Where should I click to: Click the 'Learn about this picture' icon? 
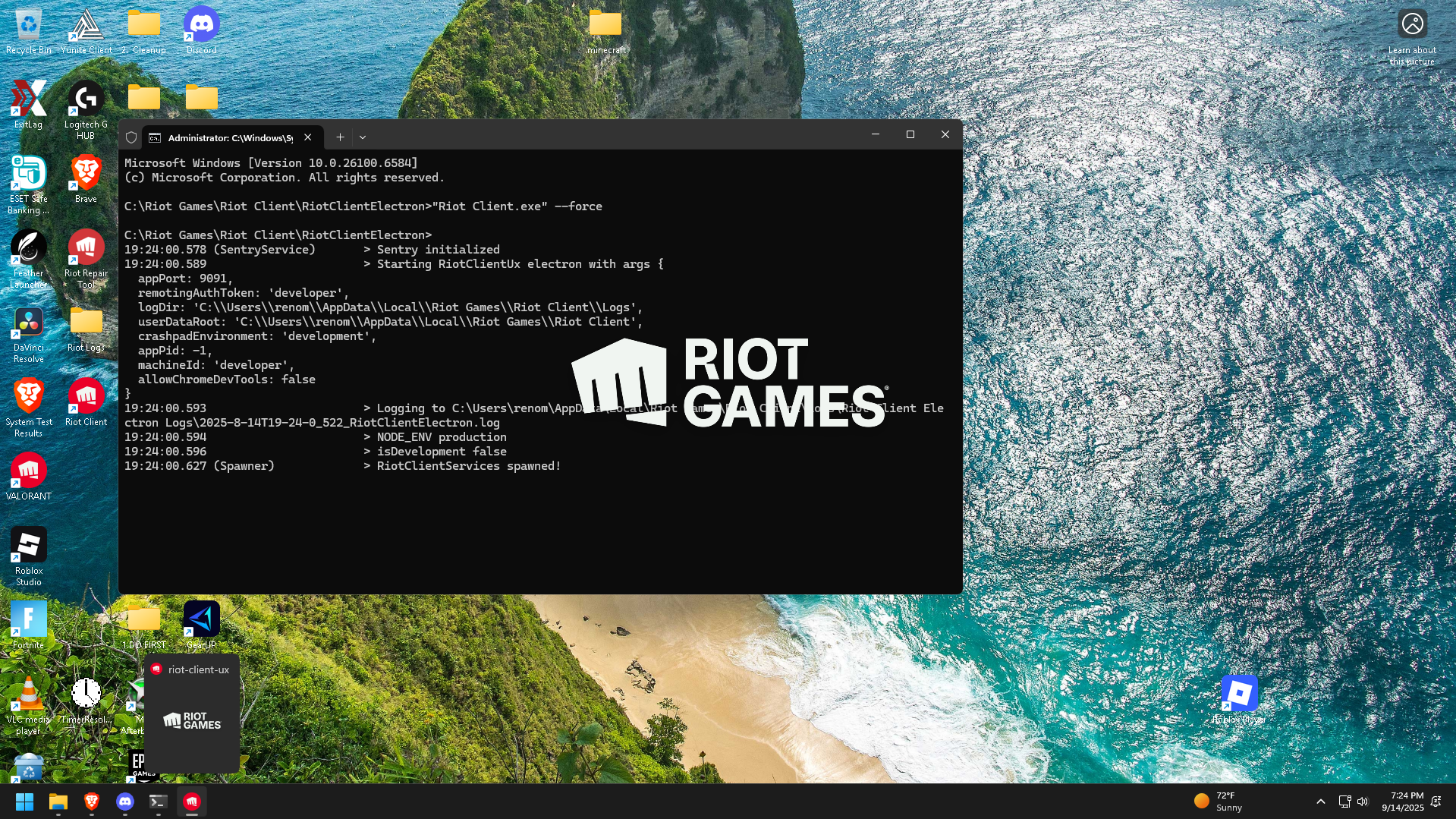[1412, 36]
